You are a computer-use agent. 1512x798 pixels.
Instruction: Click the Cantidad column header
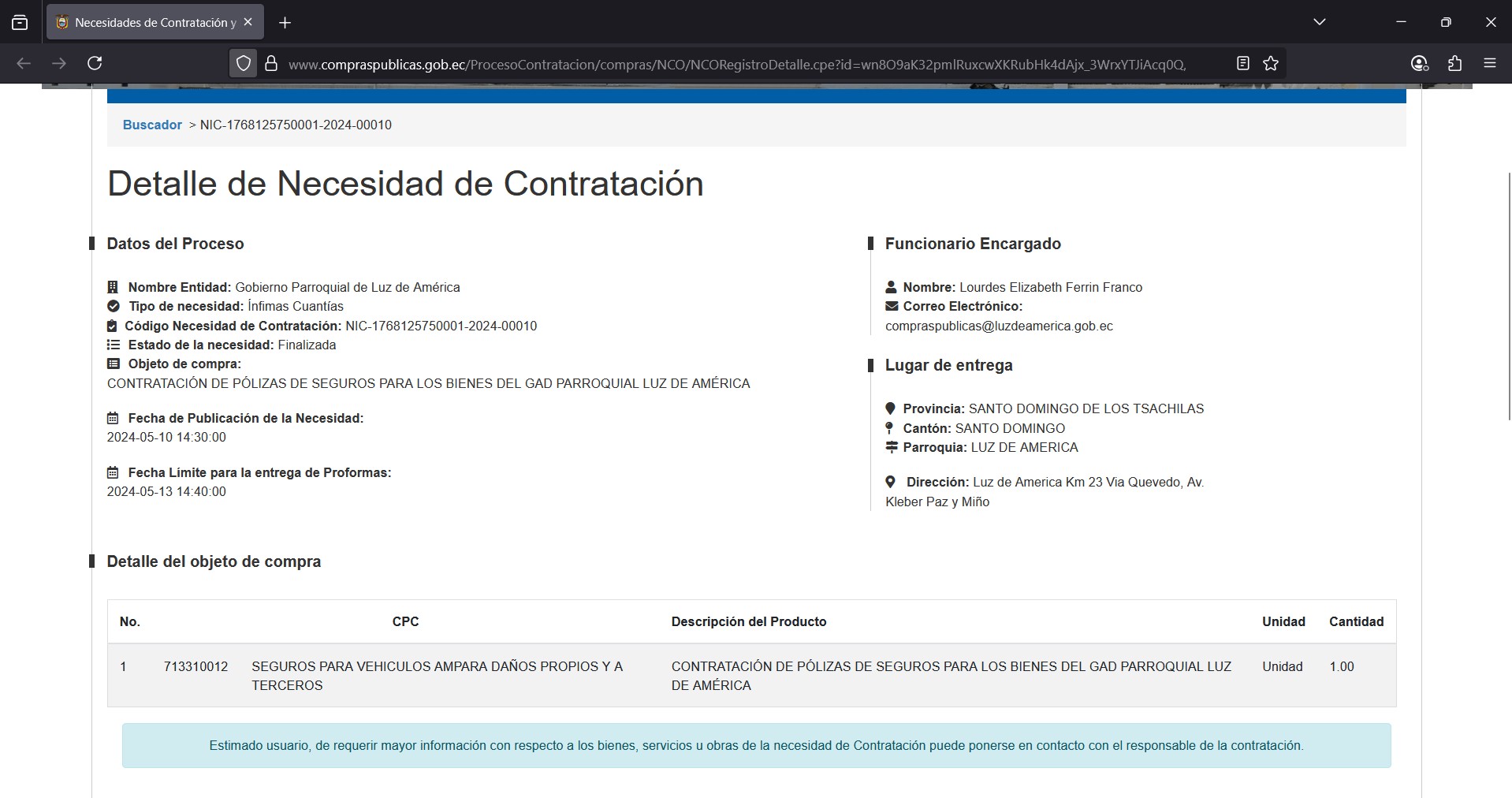(1356, 621)
